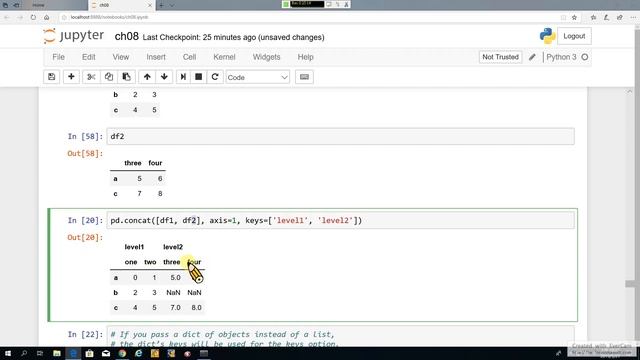Click the Out[20] output prompt
Image resolution: width=640 pixels, height=360 pixels.
coord(85,238)
